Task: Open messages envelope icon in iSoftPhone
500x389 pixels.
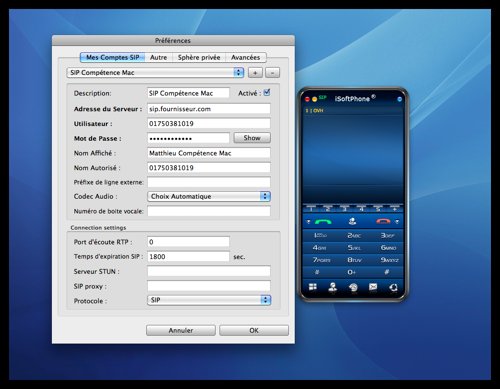Action: [x=373, y=286]
